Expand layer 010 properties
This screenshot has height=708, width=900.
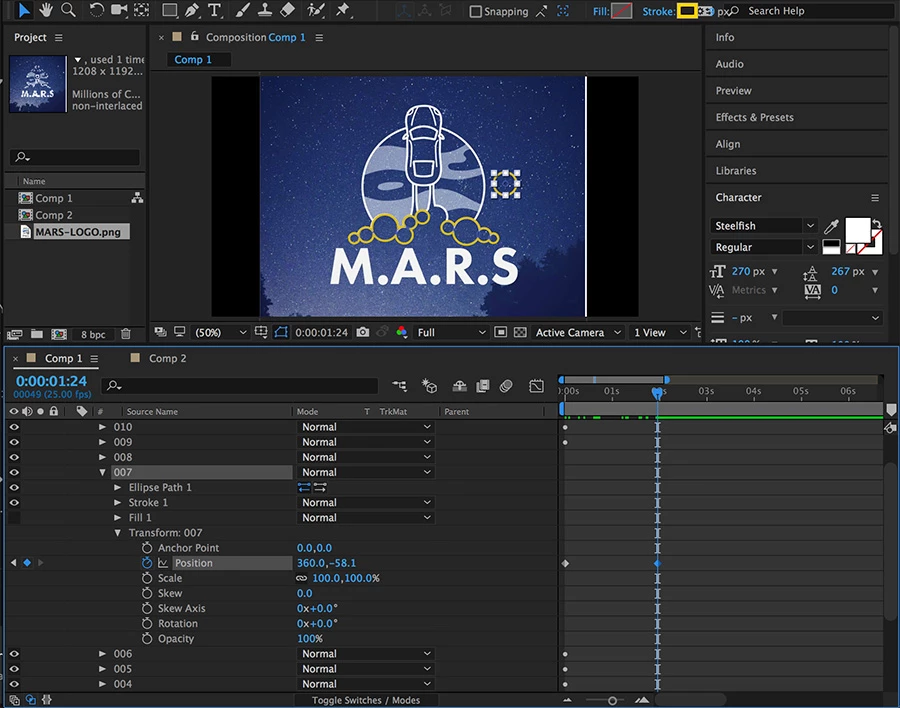[102, 427]
